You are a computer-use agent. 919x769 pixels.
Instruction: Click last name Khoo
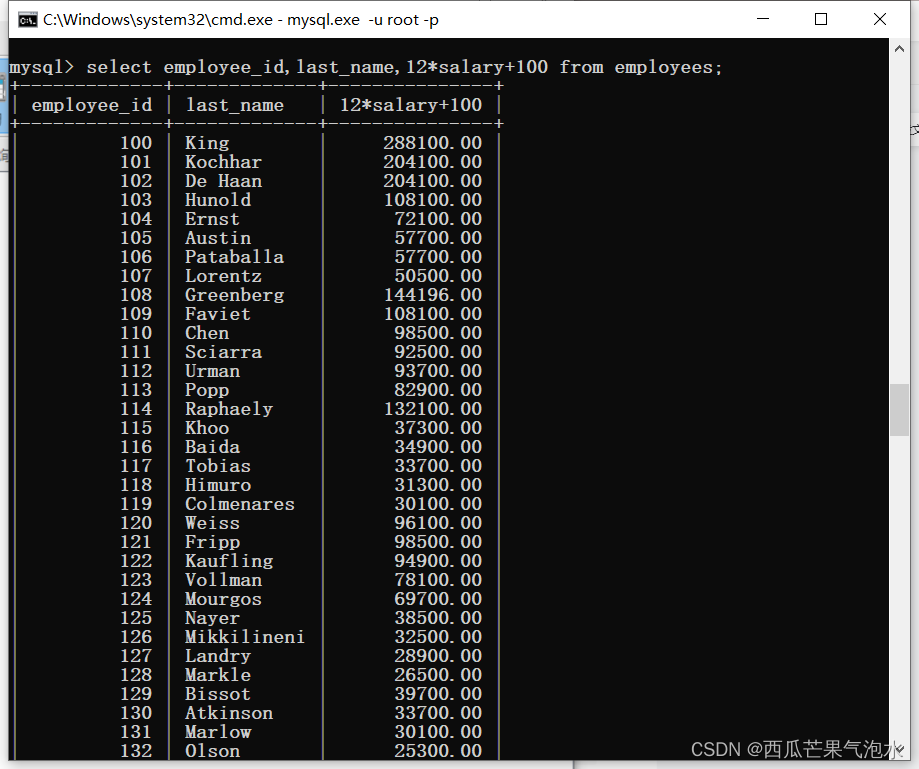[x=207, y=428]
